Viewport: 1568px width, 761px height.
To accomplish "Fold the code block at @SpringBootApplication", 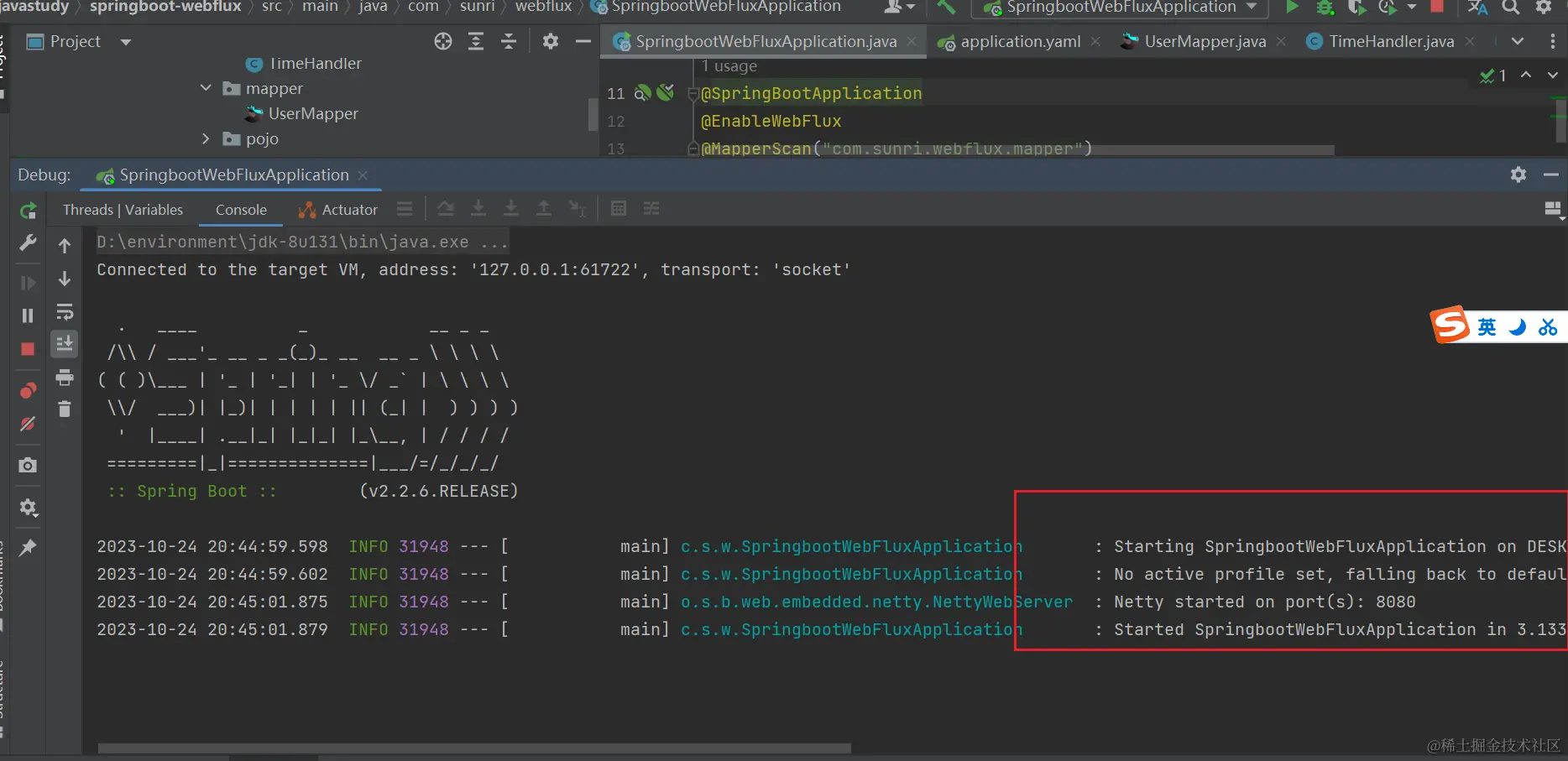I will click(x=693, y=93).
